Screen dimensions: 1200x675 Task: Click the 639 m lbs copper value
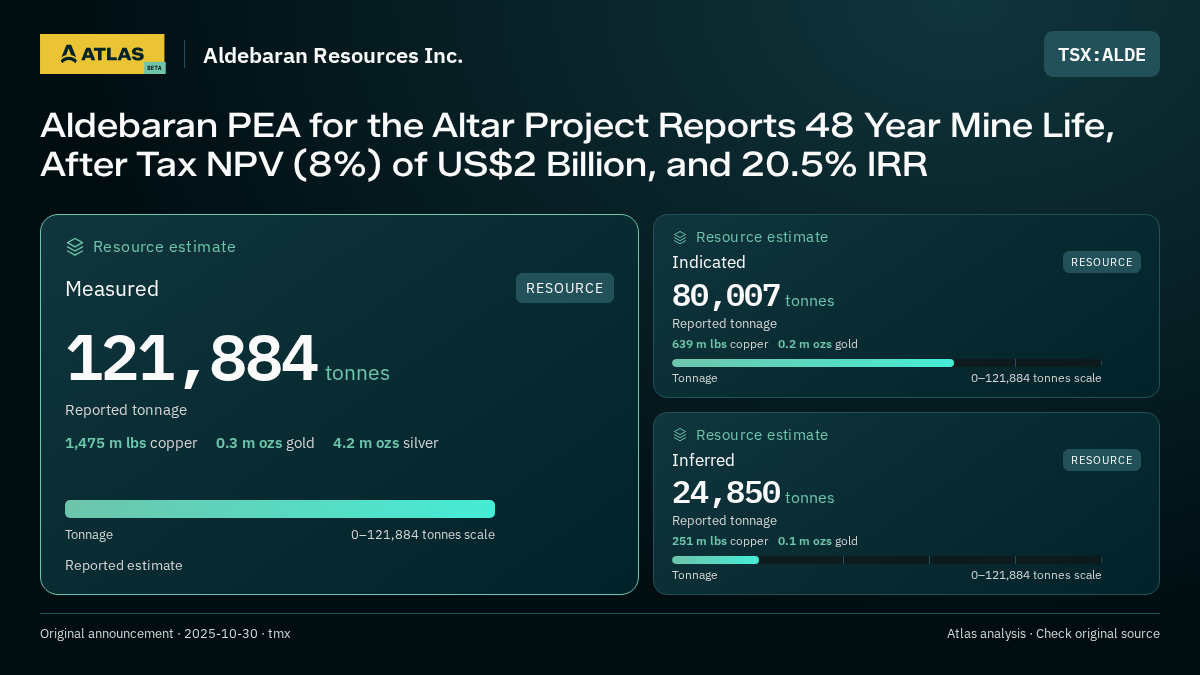pos(720,344)
